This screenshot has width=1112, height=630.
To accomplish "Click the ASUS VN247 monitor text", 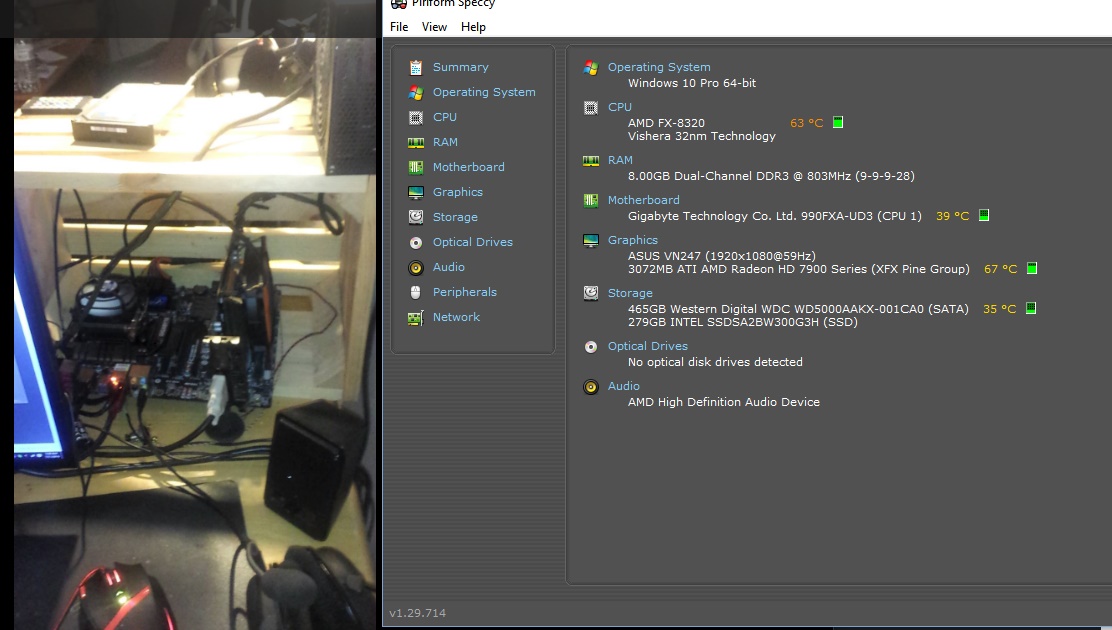I will tap(721, 255).
